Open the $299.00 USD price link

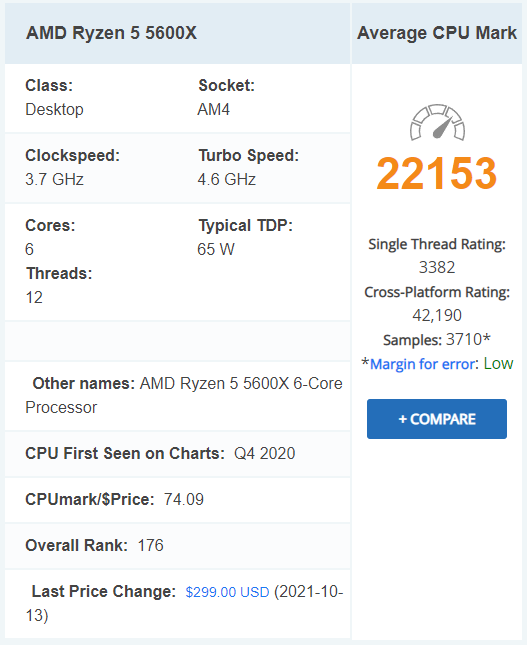click(227, 592)
